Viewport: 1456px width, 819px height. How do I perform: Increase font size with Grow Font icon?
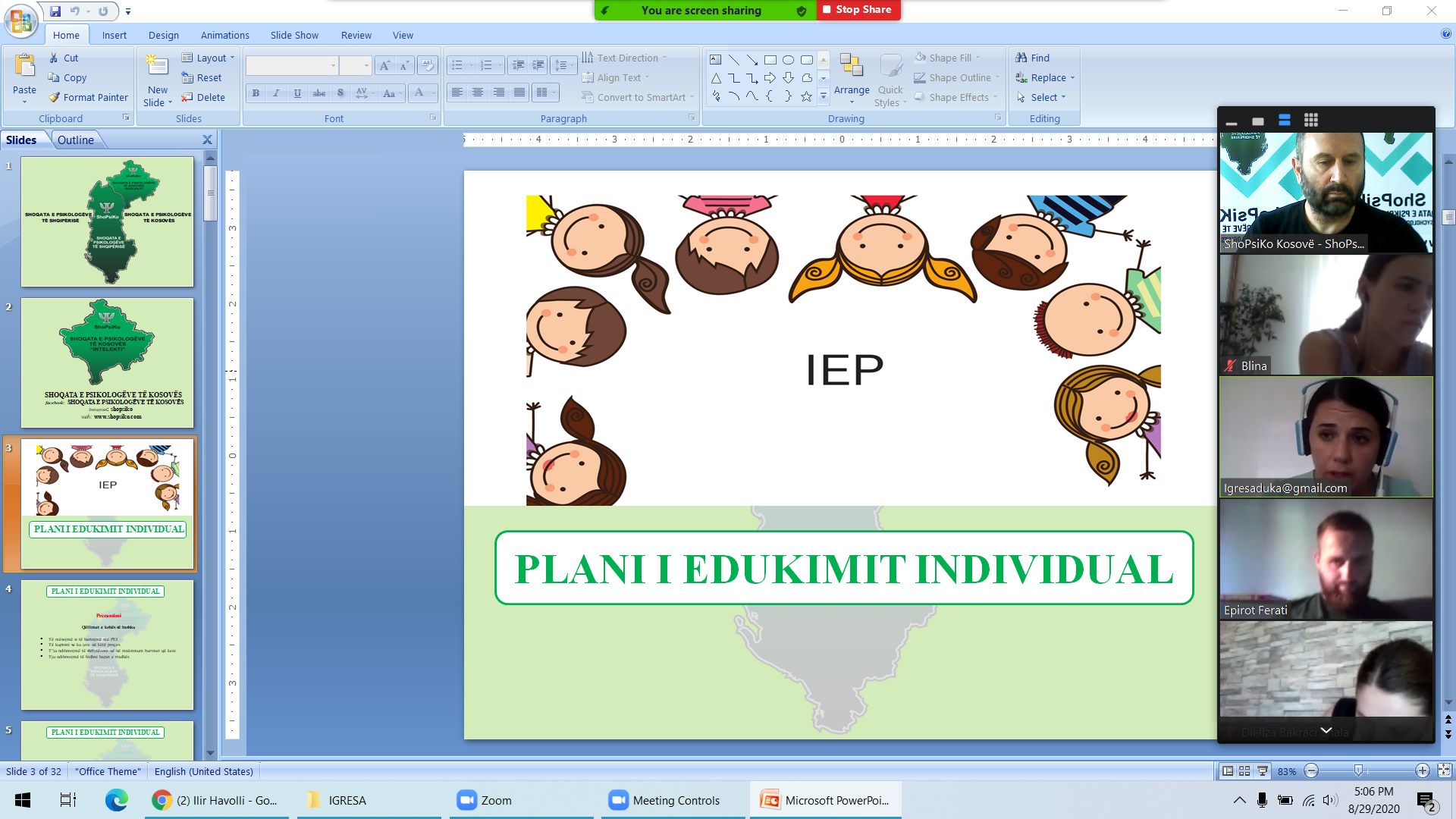(x=384, y=66)
